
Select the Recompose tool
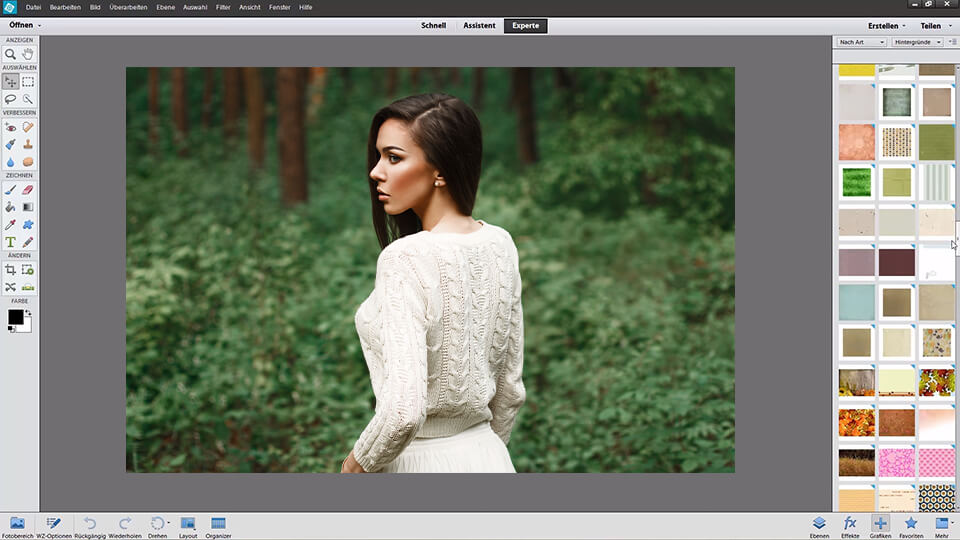pyautogui.click(x=28, y=269)
